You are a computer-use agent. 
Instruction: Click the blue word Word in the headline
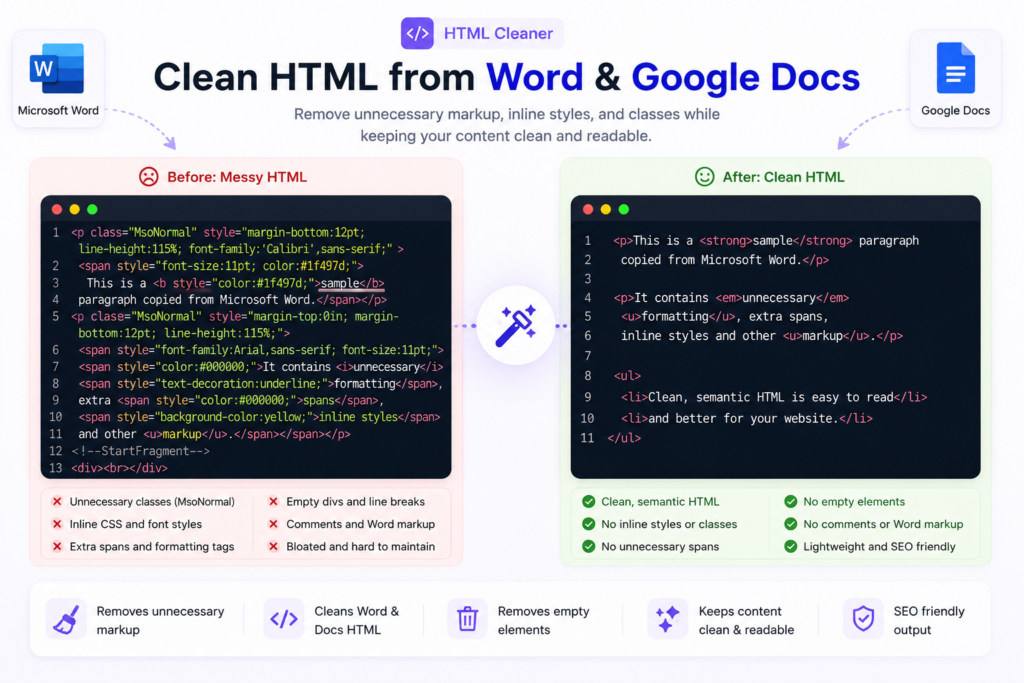pyautogui.click(x=535, y=77)
